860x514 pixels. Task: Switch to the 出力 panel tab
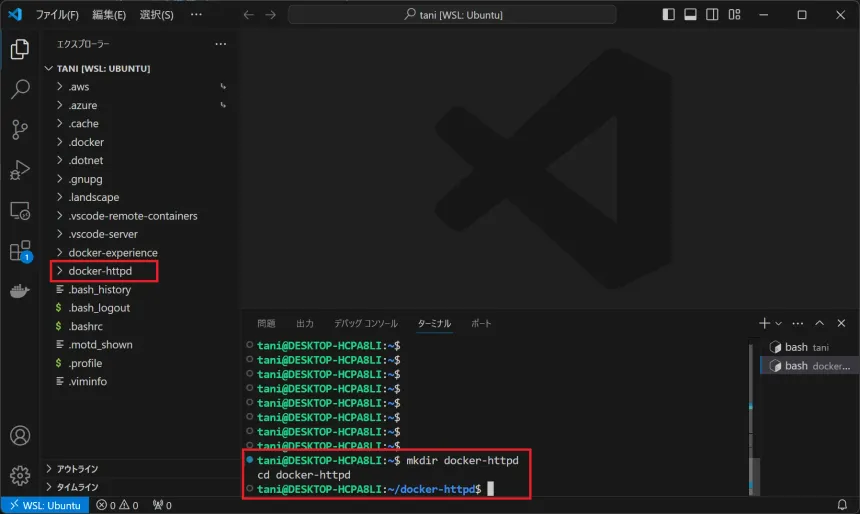coord(305,324)
